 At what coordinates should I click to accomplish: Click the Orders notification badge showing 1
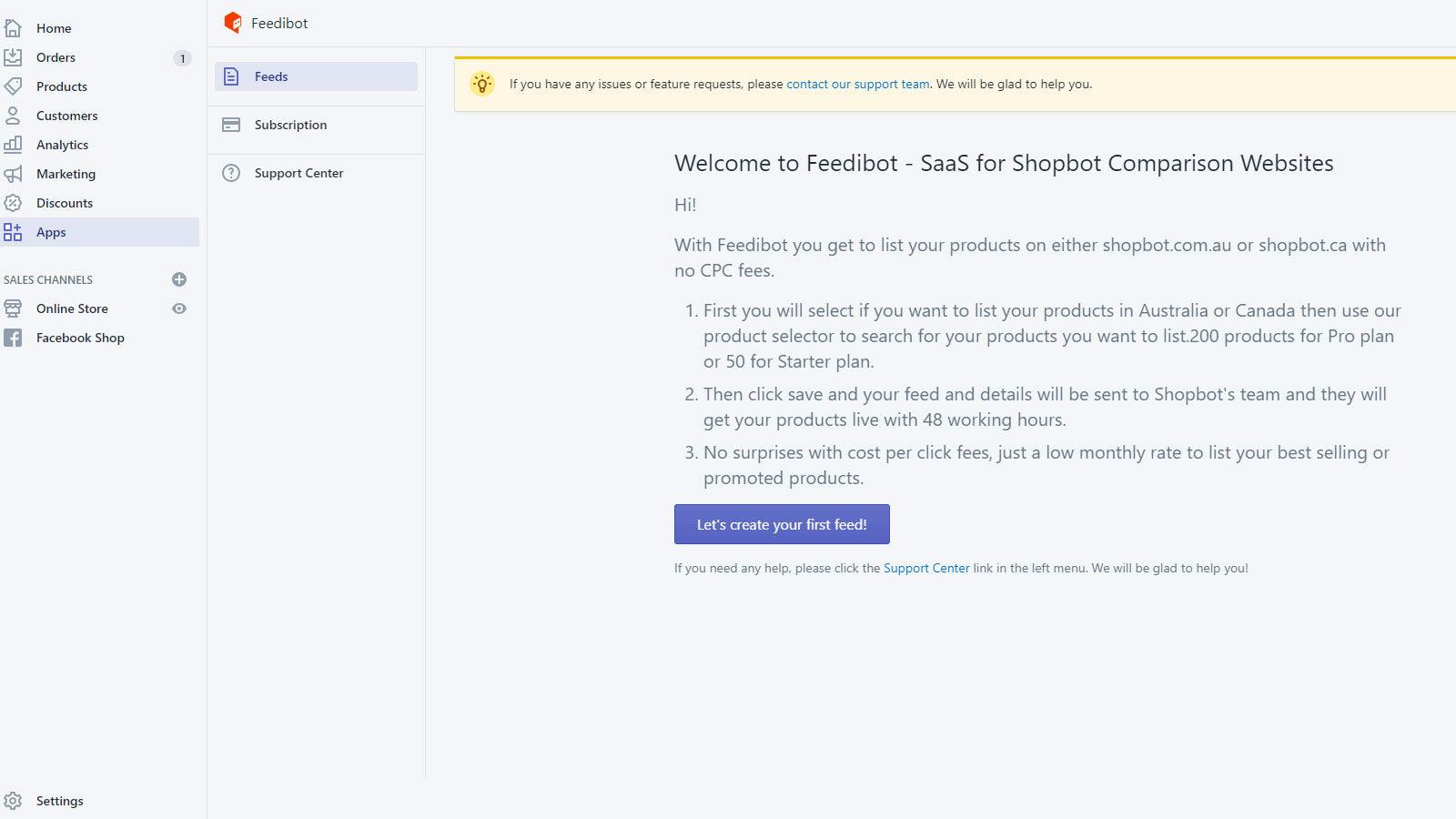[x=181, y=57]
